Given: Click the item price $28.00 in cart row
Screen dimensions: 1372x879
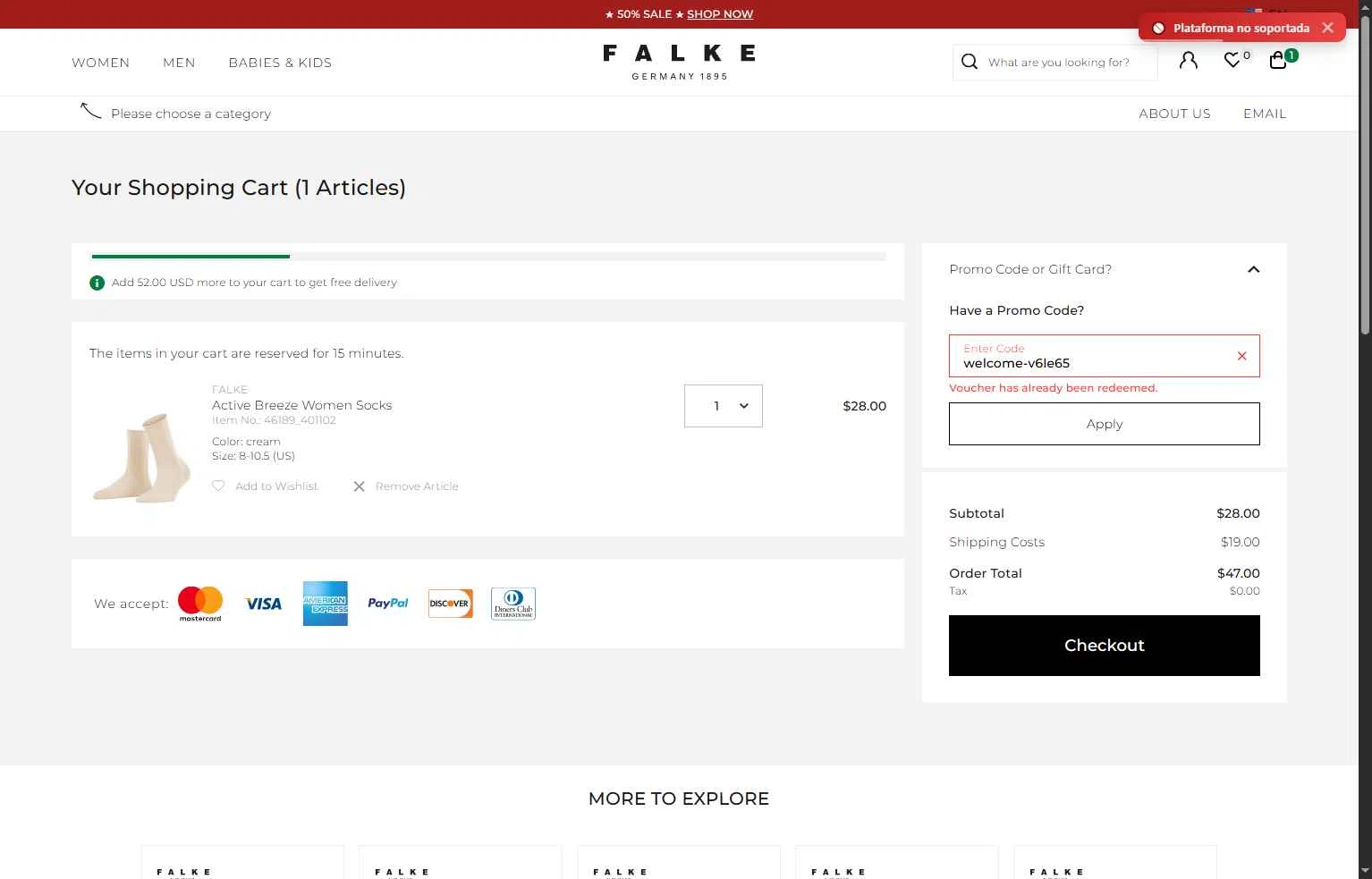Looking at the screenshot, I should pos(865,406).
